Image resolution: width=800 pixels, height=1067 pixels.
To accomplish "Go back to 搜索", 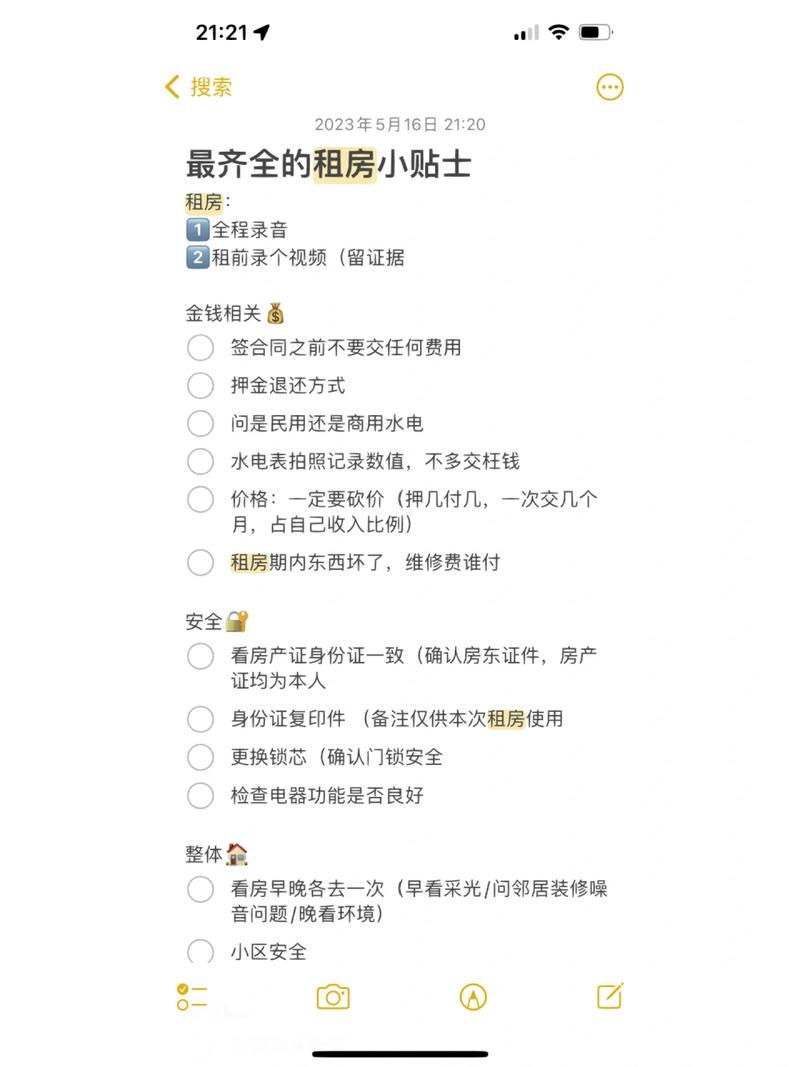I will (210, 87).
